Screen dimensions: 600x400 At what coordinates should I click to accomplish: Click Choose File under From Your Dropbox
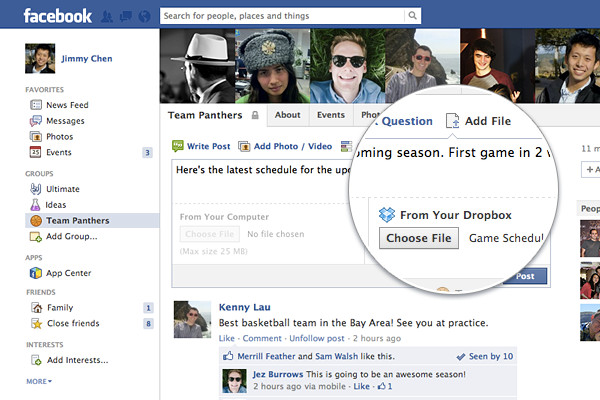click(419, 238)
